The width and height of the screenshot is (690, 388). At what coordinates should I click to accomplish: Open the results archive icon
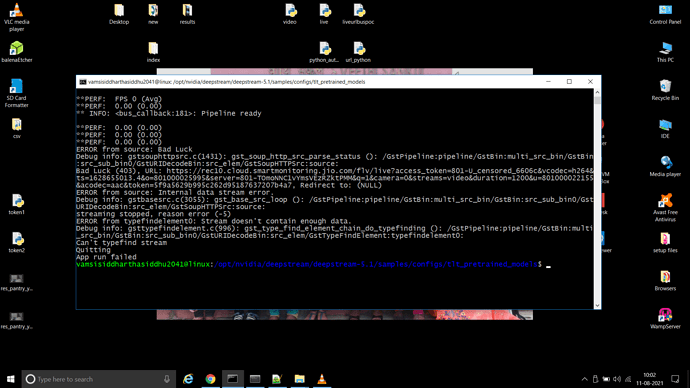click(187, 14)
